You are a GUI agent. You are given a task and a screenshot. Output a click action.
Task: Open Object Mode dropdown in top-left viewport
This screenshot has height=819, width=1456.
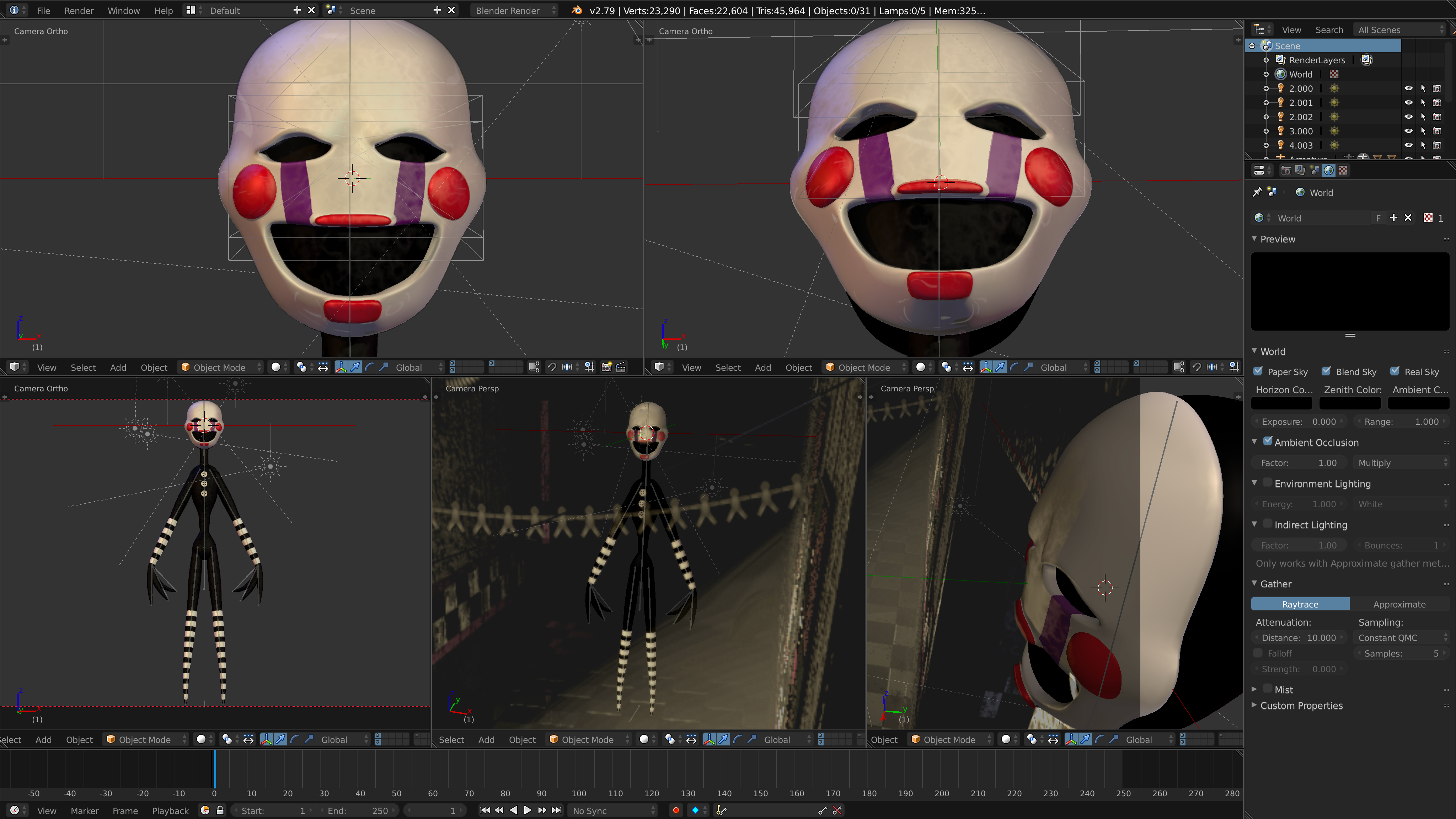click(x=221, y=368)
